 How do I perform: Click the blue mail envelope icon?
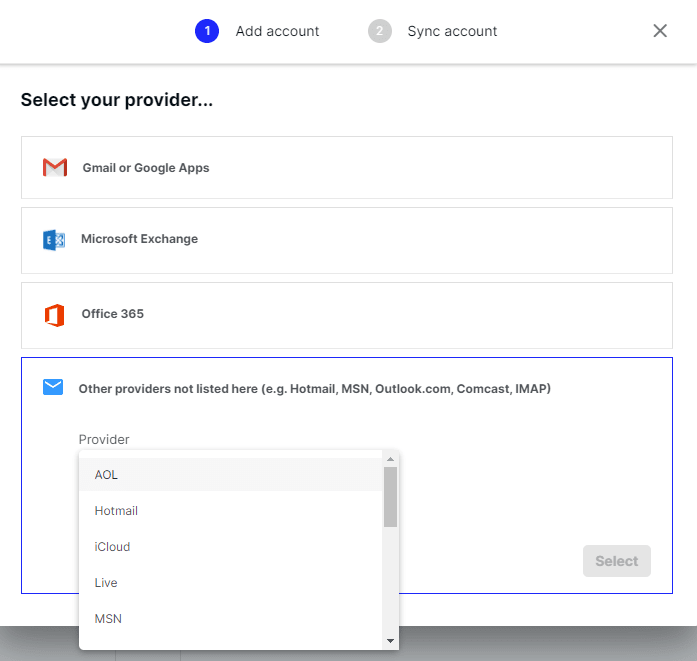53,387
